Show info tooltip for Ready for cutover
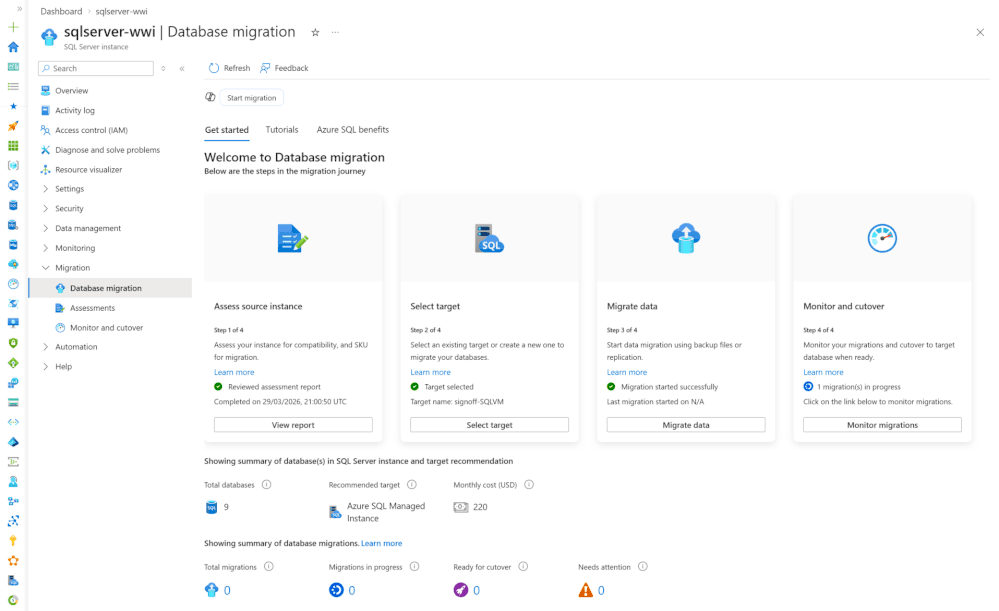The width and height of the screenshot is (999, 611). tap(523, 566)
